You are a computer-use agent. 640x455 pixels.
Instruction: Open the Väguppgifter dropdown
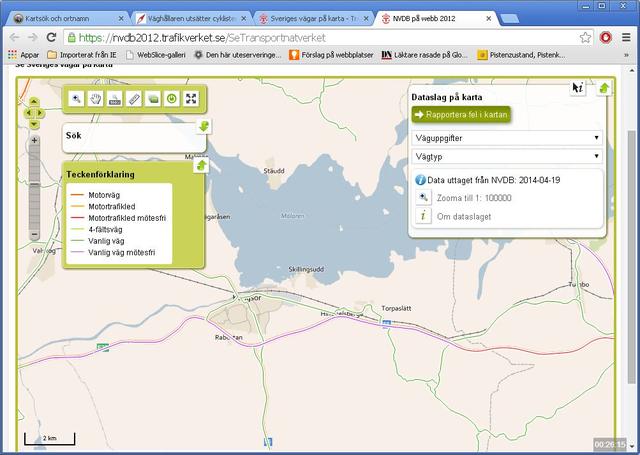pos(506,137)
